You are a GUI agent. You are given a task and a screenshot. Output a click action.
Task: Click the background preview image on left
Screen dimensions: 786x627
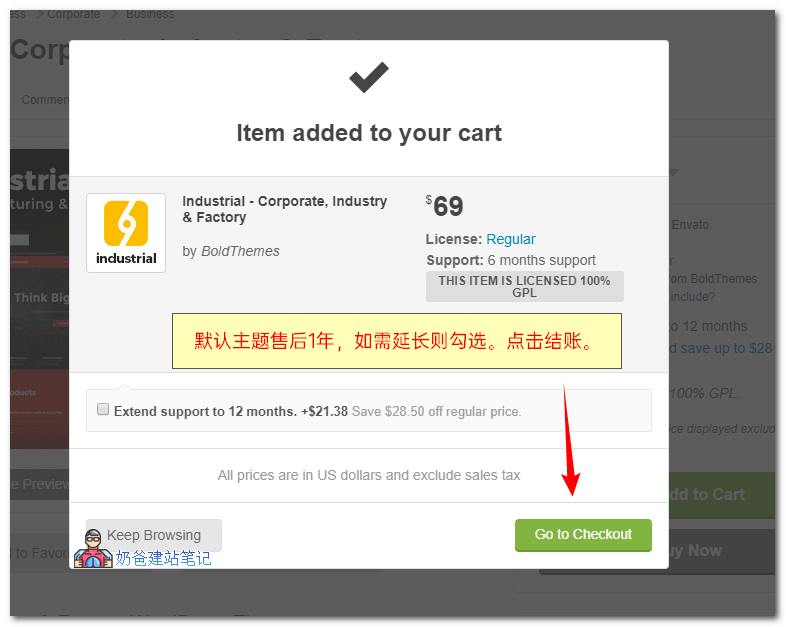pos(39,299)
